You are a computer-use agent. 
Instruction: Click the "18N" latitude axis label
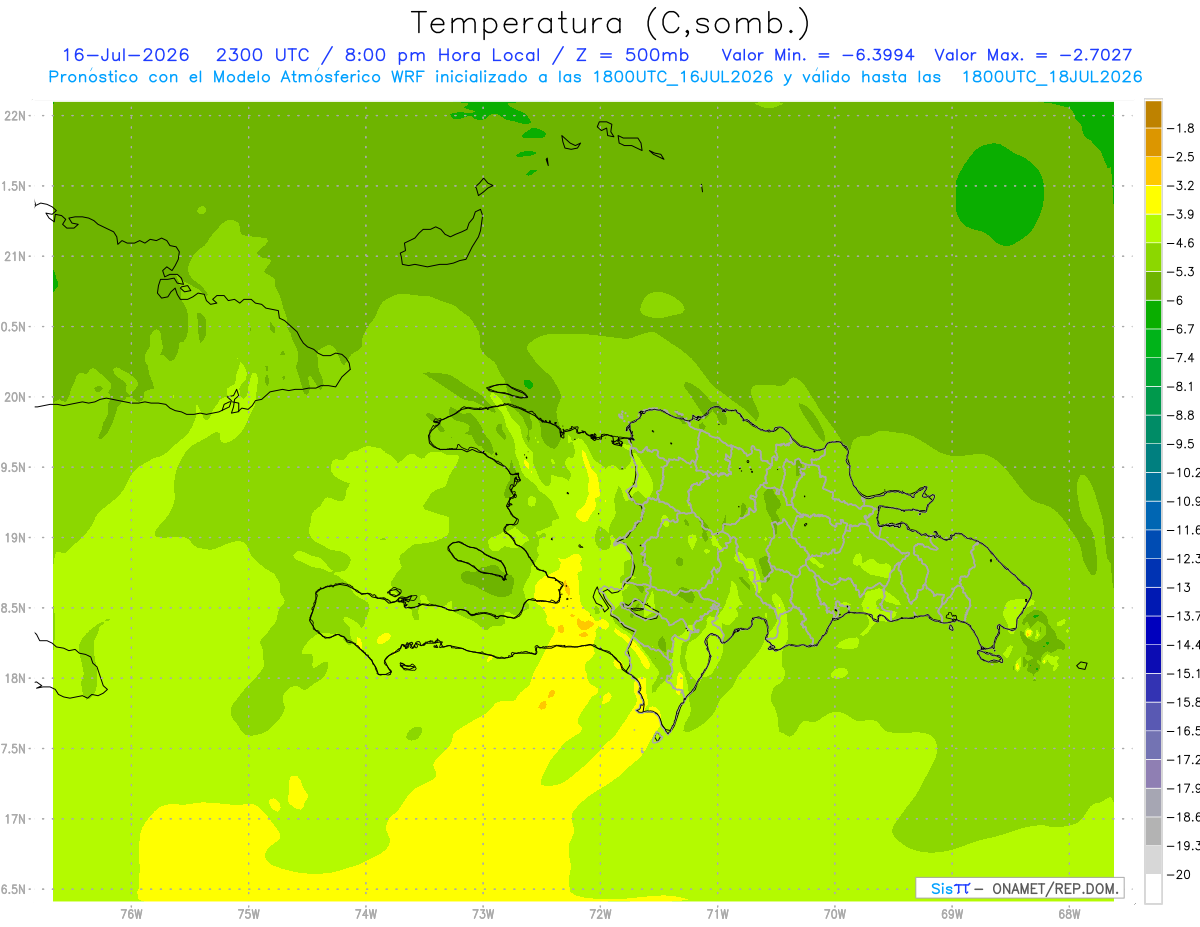15,679
